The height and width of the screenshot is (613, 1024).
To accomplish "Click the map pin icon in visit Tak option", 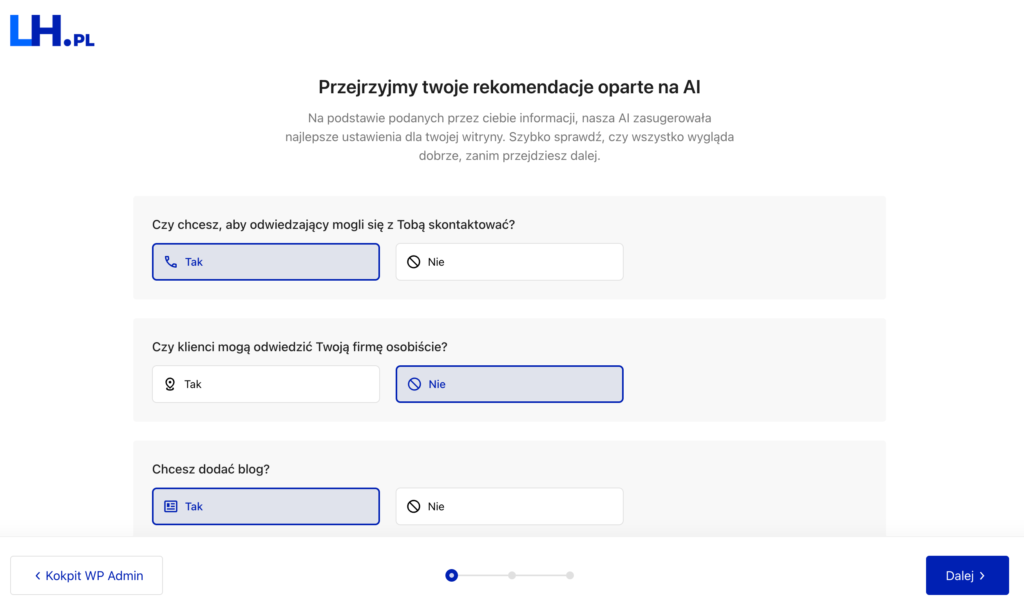I will [170, 384].
